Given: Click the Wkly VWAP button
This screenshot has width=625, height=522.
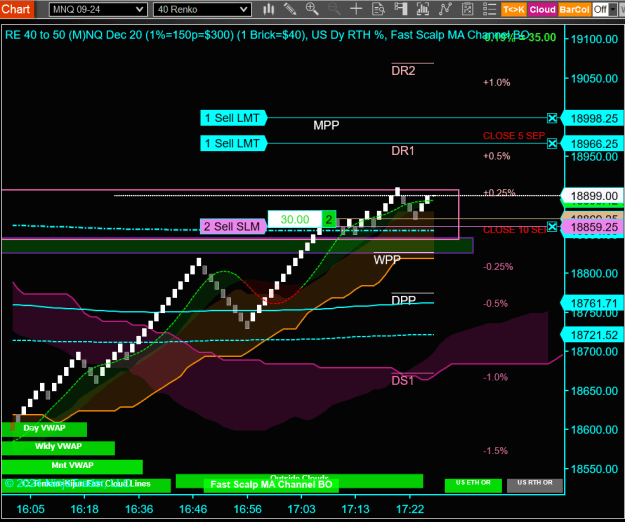Looking at the screenshot, I should click(58, 447).
